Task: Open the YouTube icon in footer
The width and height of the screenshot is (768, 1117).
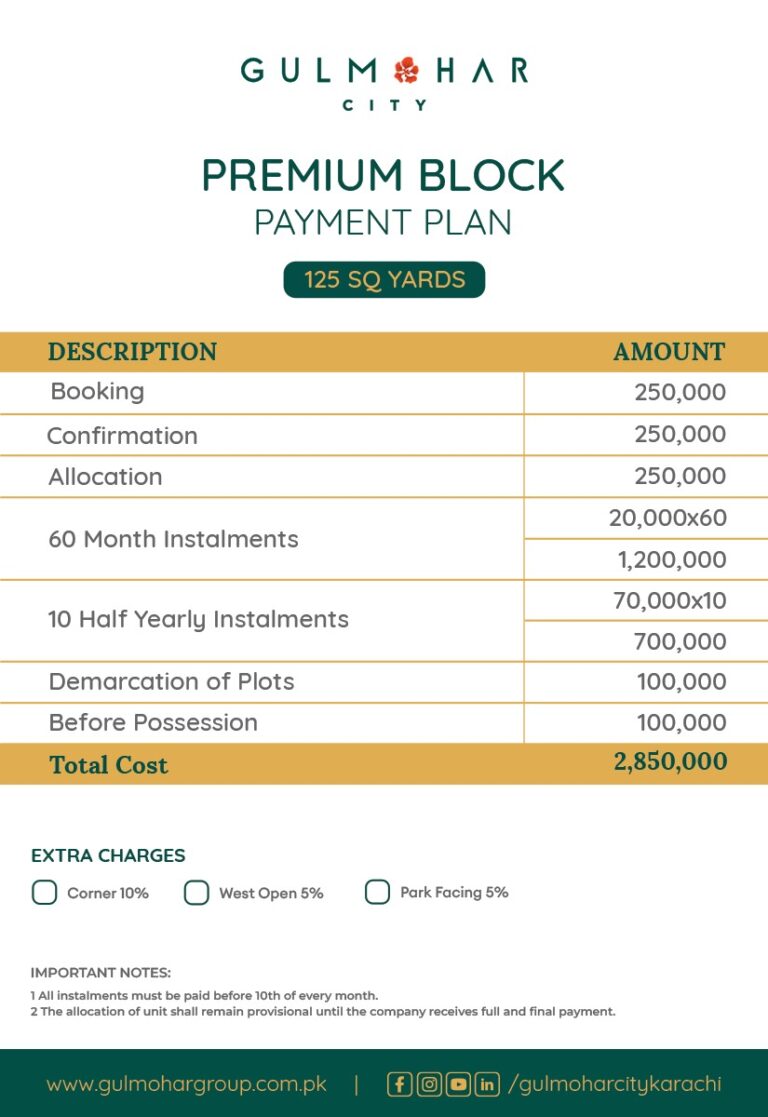Action: tap(458, 1084)
